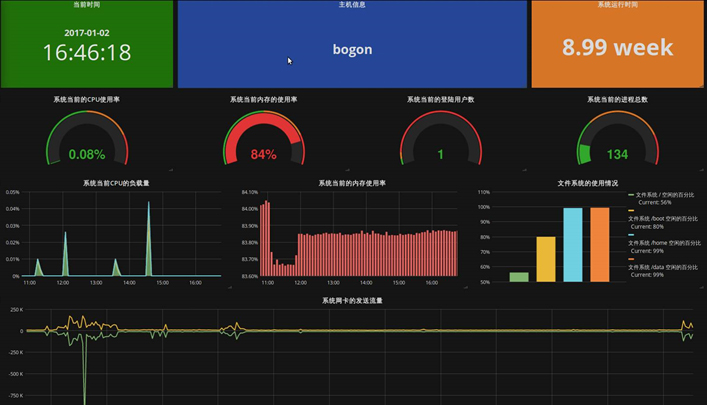
Task: Click the orange /data filesystem bar
Action: tap(600, 245)
